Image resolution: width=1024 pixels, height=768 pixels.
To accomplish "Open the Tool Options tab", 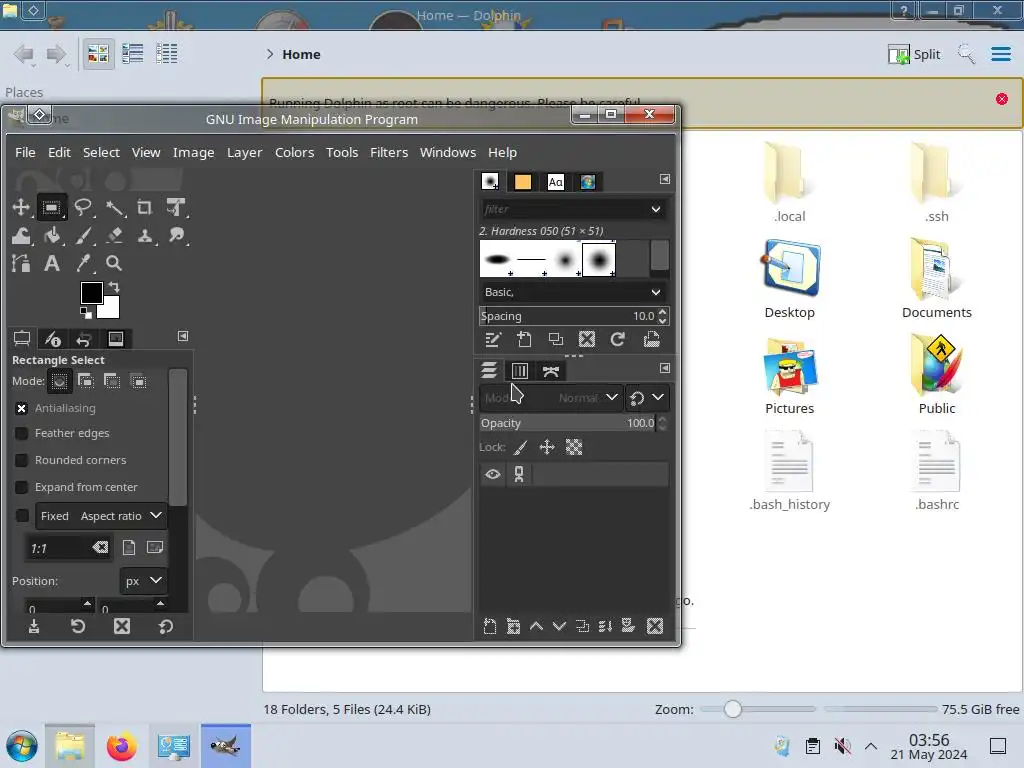I will tap(22, 339).
